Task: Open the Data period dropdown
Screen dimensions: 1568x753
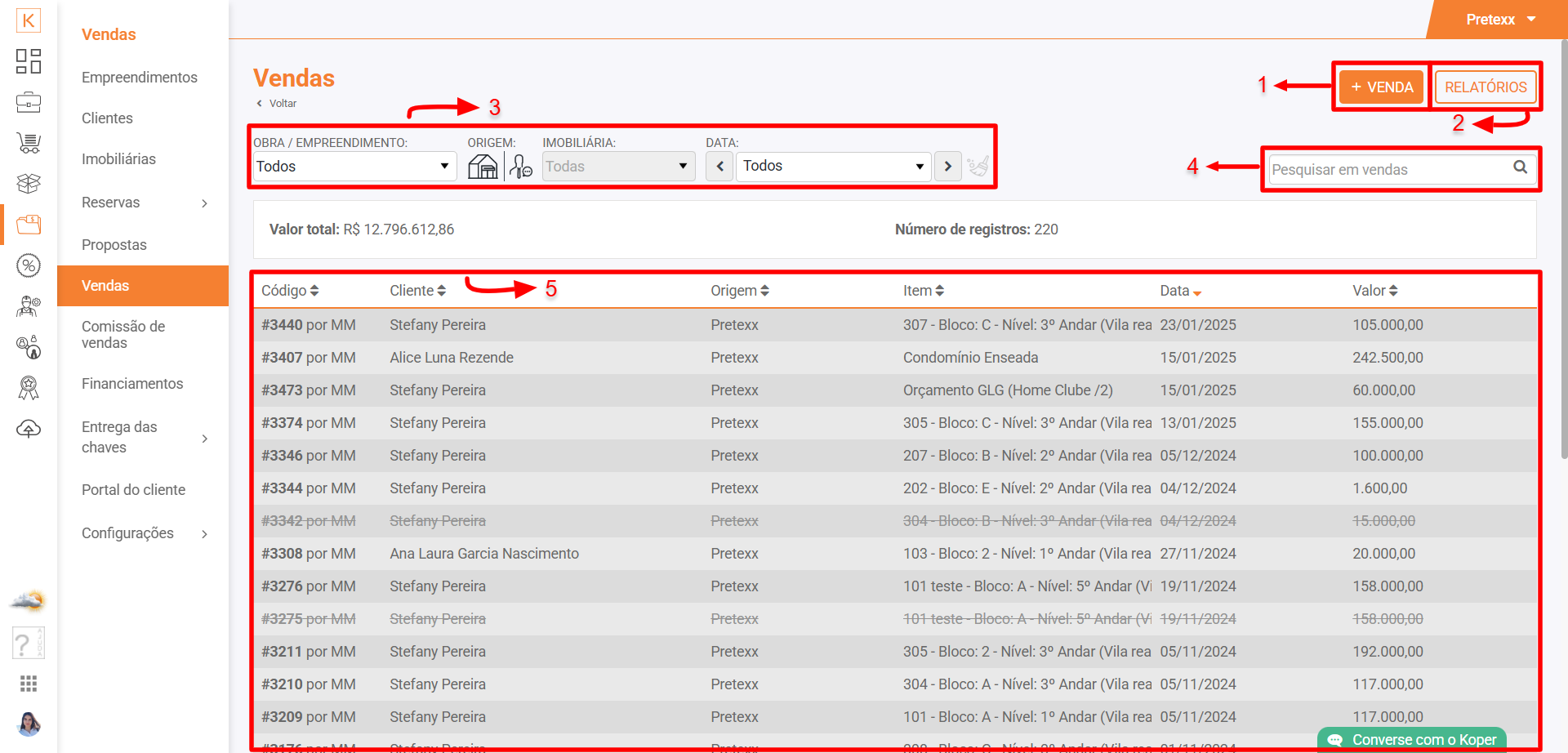Action: pos(834,167)
